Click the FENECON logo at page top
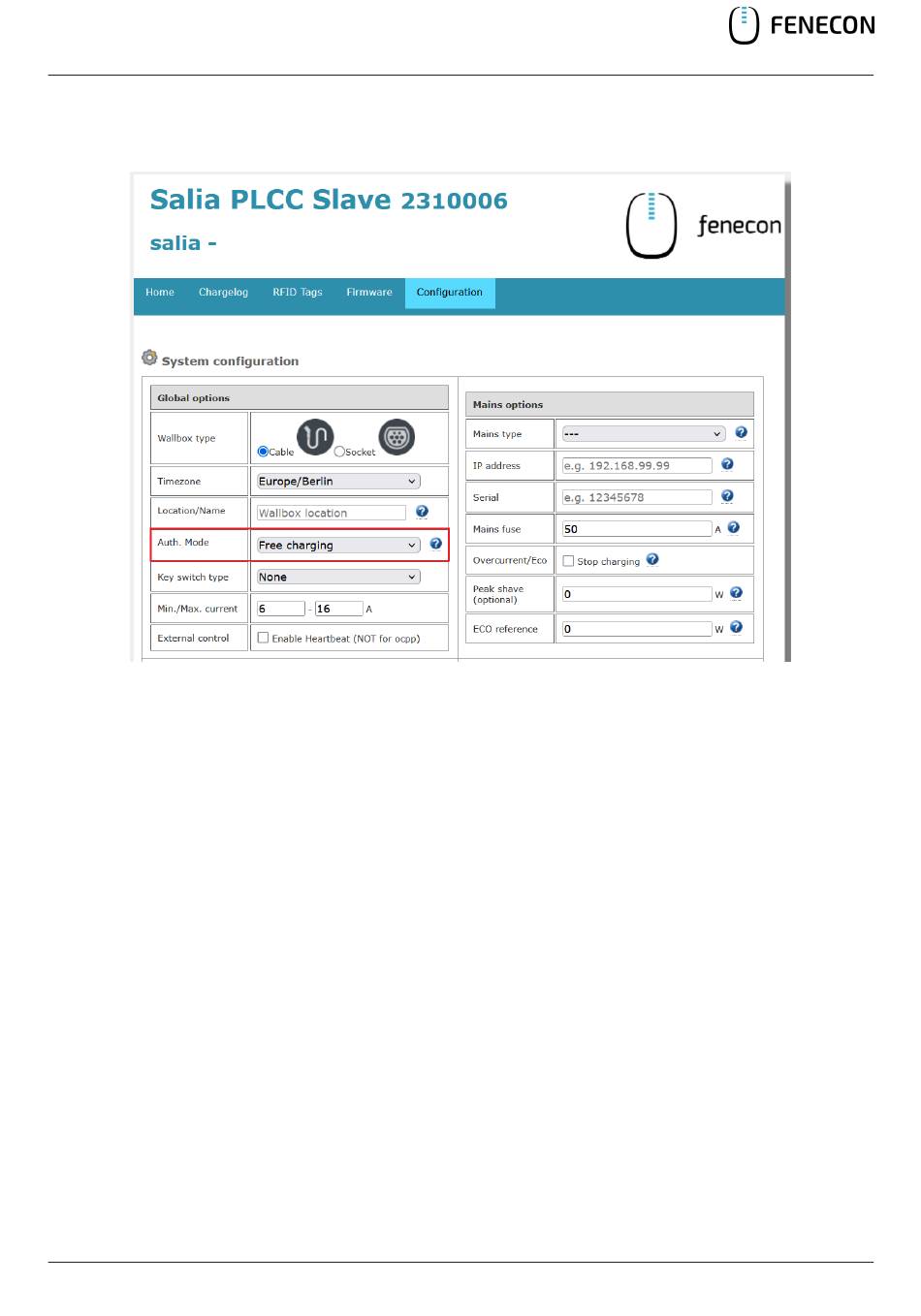 802,25
